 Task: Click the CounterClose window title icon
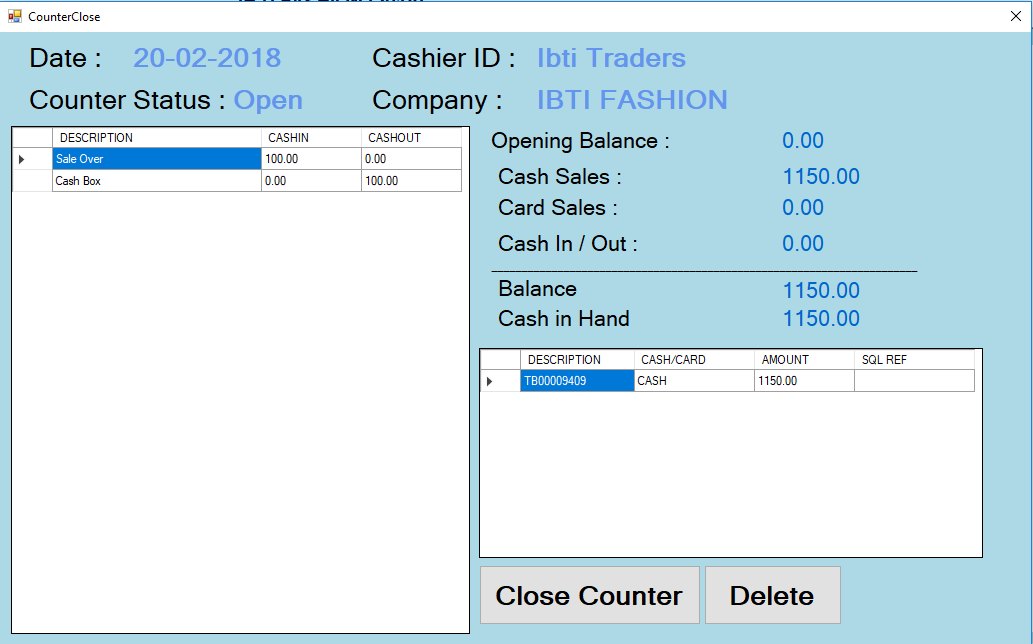coord(15,16)
